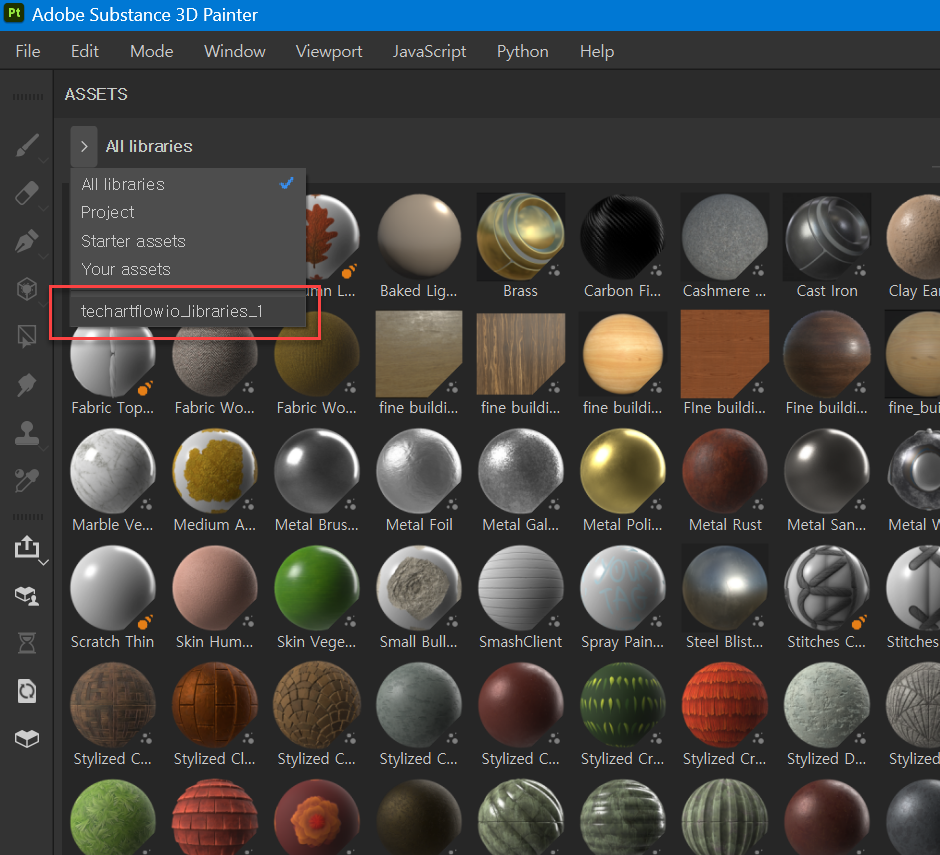Open the Edit menu
This screenshot has height=855, width=940.
coord(85,52)
